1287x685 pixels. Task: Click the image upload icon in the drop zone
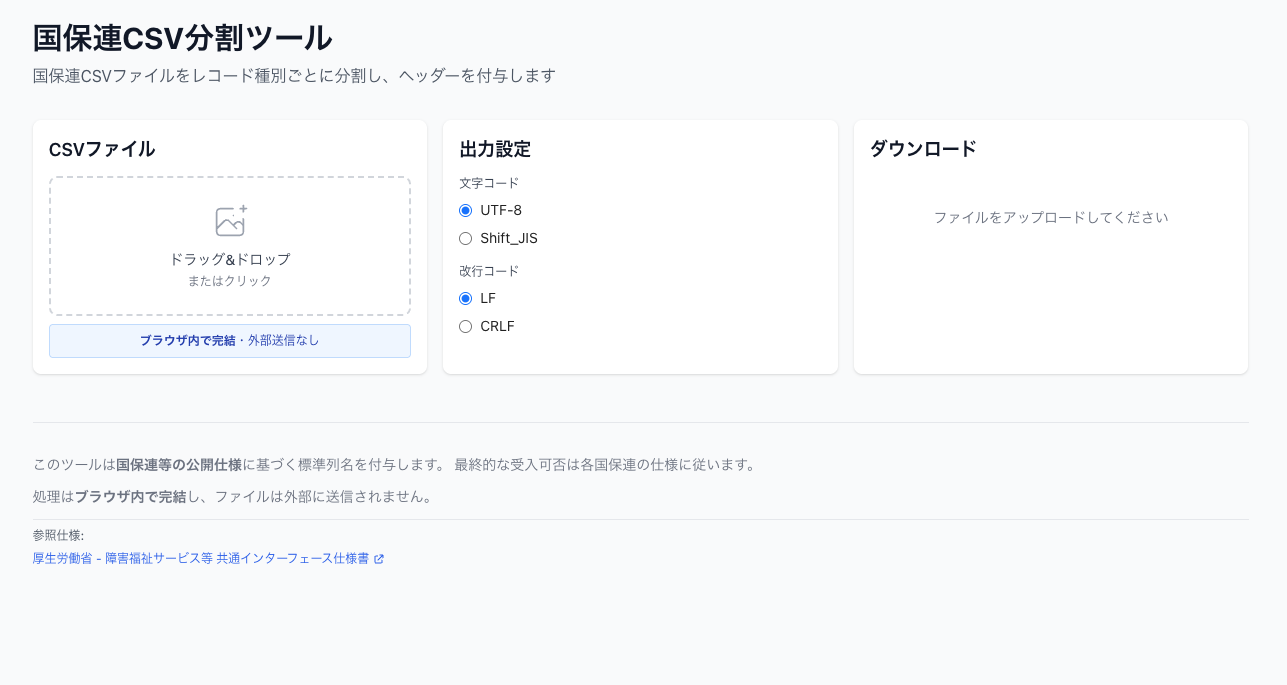pos(230,220)
